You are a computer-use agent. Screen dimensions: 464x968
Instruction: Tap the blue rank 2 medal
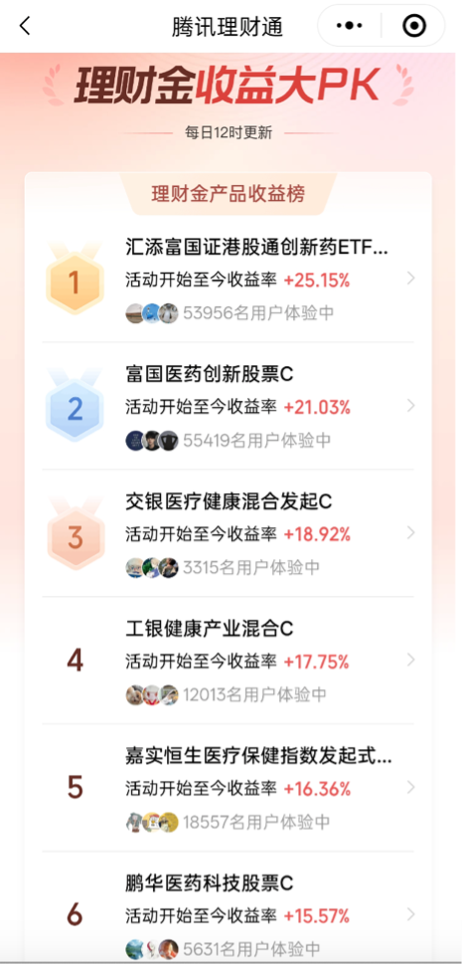tap(75, 406)
